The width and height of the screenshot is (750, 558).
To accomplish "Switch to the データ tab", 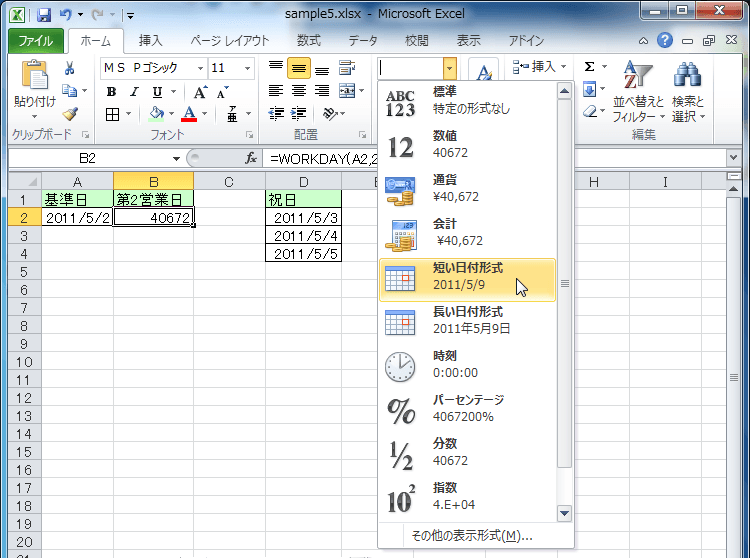I will [363, 41].
